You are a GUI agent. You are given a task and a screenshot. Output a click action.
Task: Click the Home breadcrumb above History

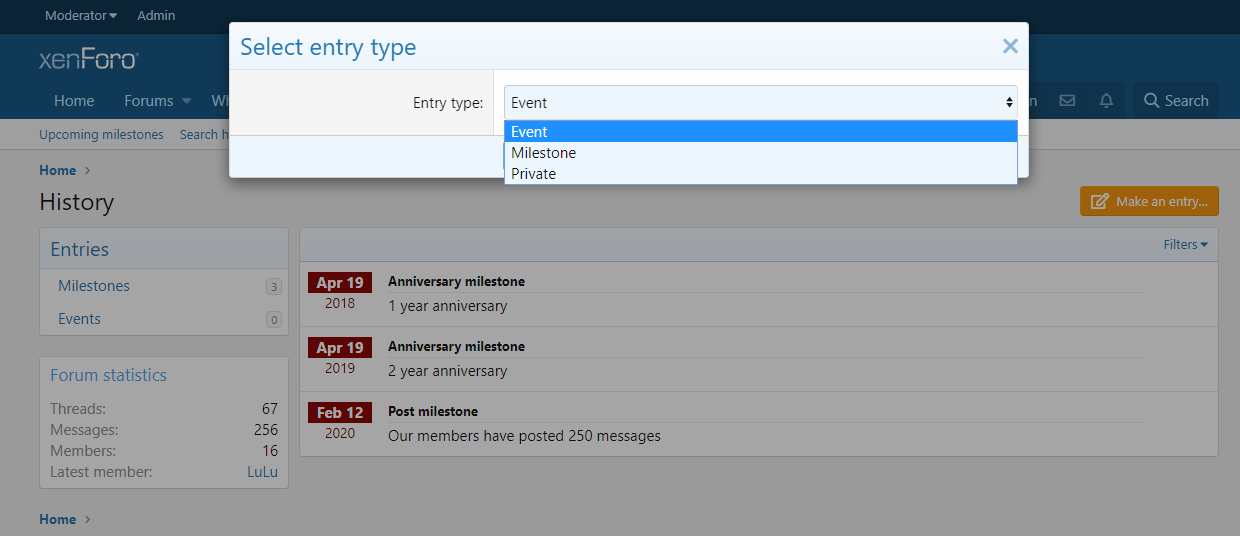tap(57, 170)
